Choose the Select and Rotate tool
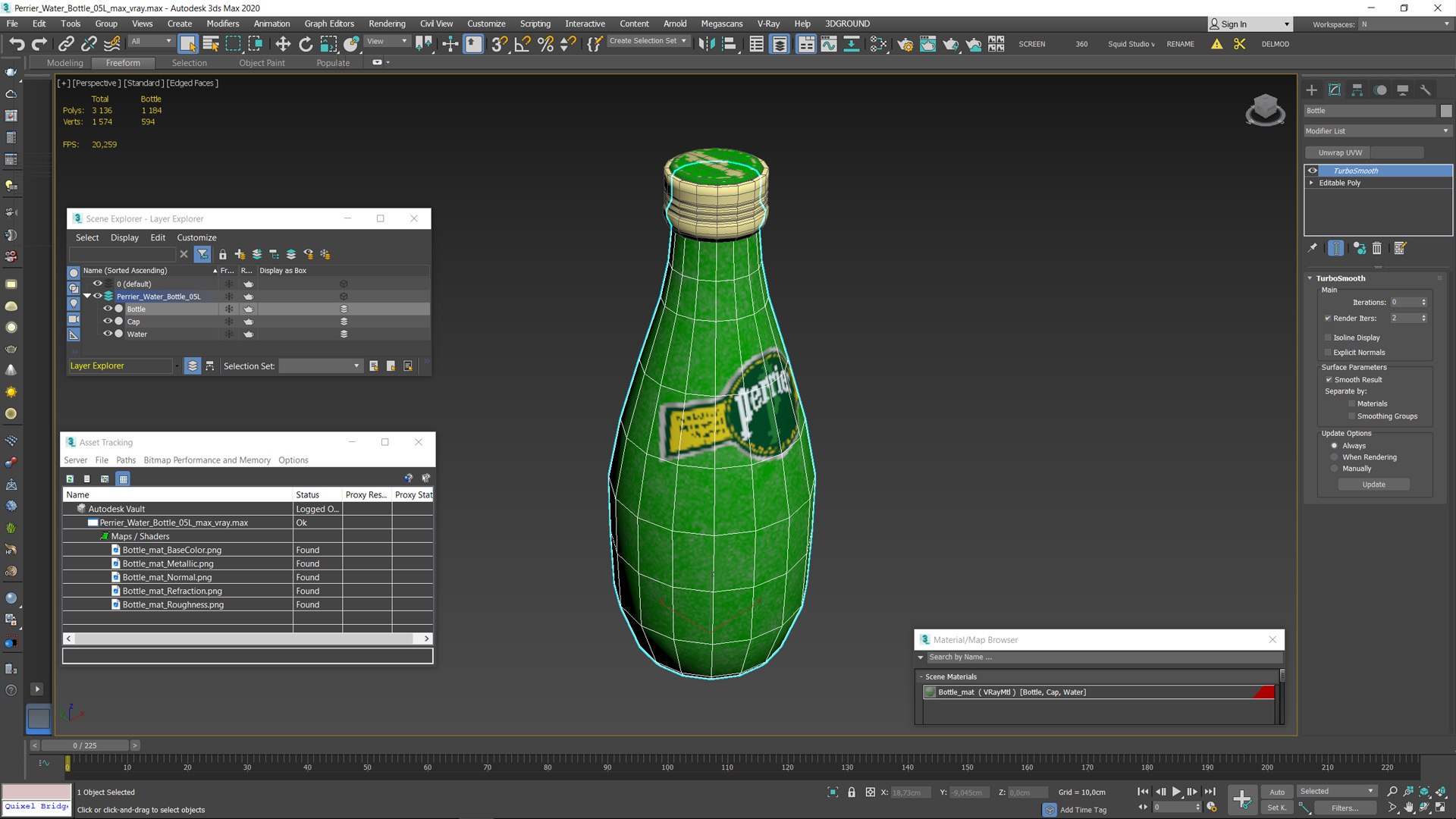Image resolution: width=1456 pixels, height=819 pixels. 305,44
